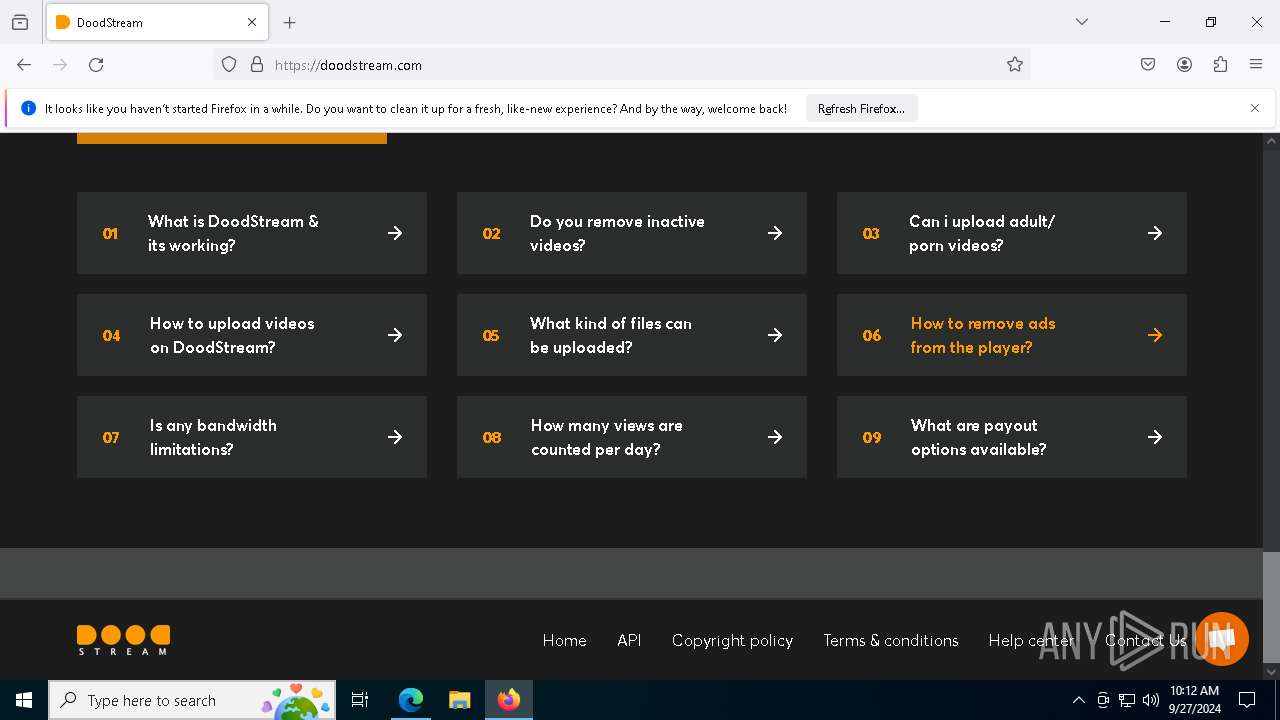Viewport: 1280px width, 720px height.
Task: Open the network tray icon
Action: pos(1127,700)
